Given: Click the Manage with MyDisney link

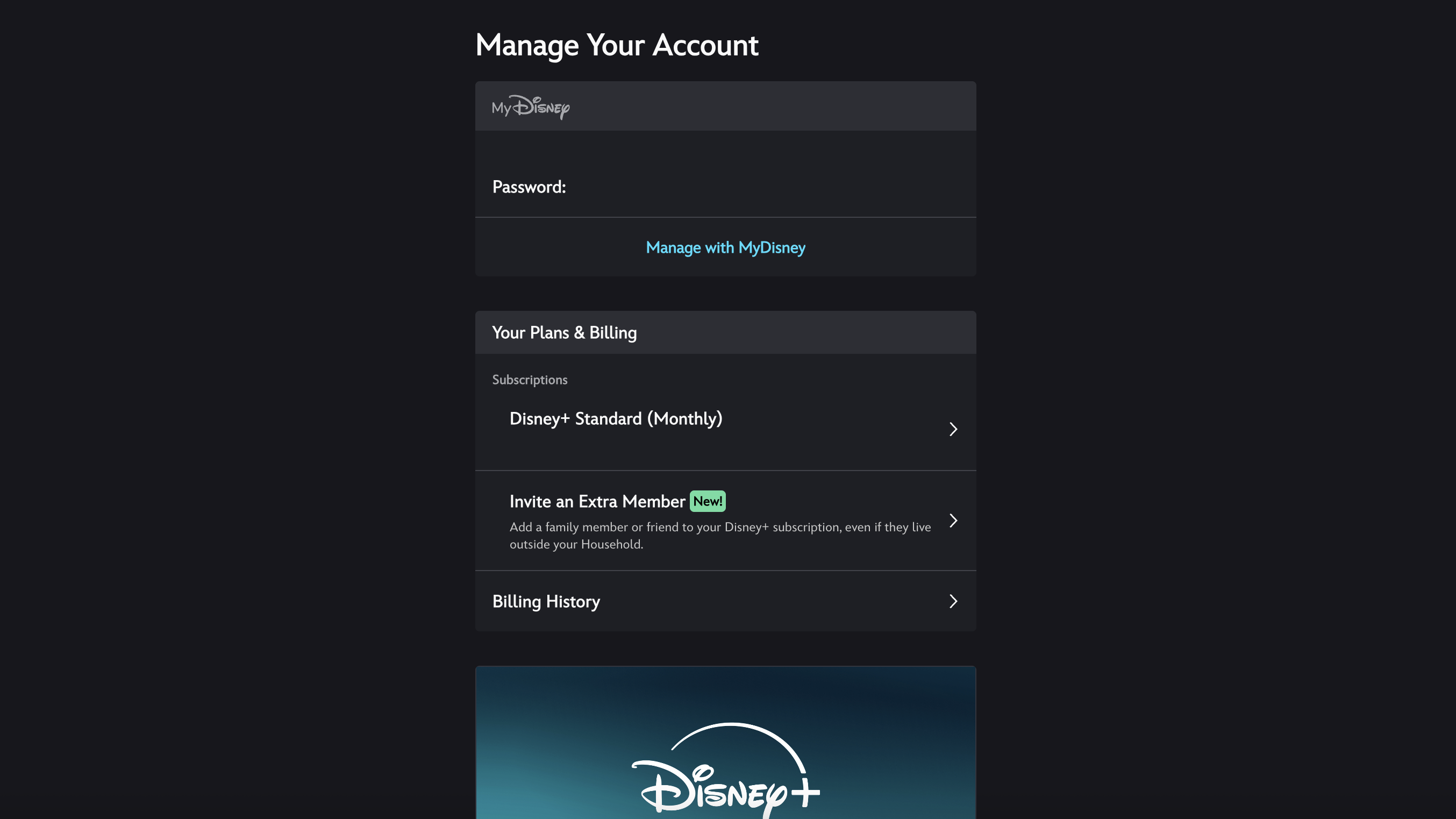Looking at the screenshot, I should click(725, 247).
